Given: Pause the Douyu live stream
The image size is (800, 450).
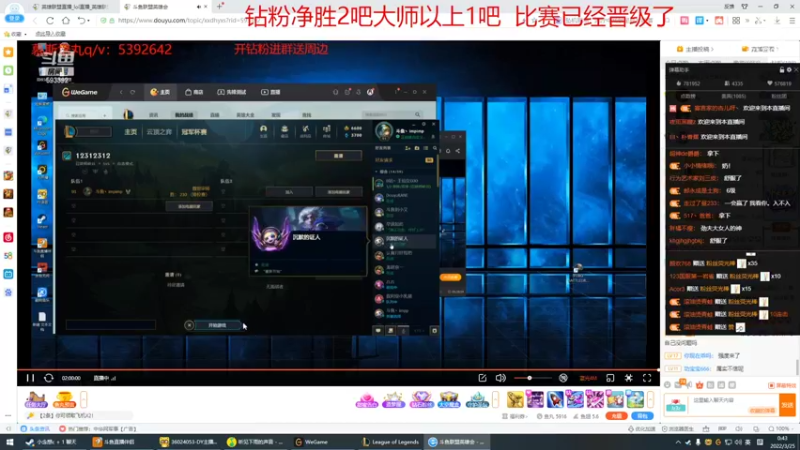Looking at the screenshot, I should (x=30, y=378).
